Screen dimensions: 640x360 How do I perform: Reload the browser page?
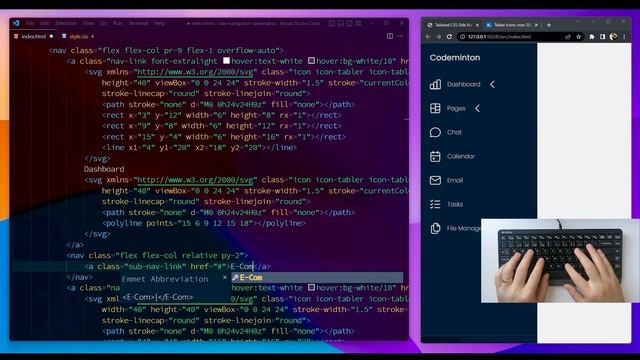pyautogui.click(x=449, y=37)
